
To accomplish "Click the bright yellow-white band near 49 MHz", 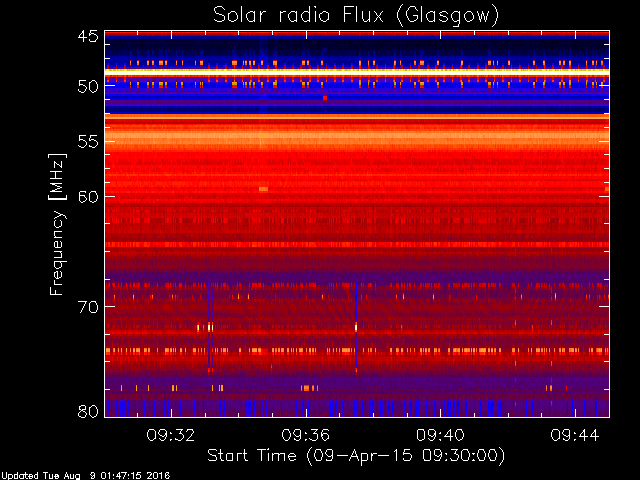I will tap(357, 71).
